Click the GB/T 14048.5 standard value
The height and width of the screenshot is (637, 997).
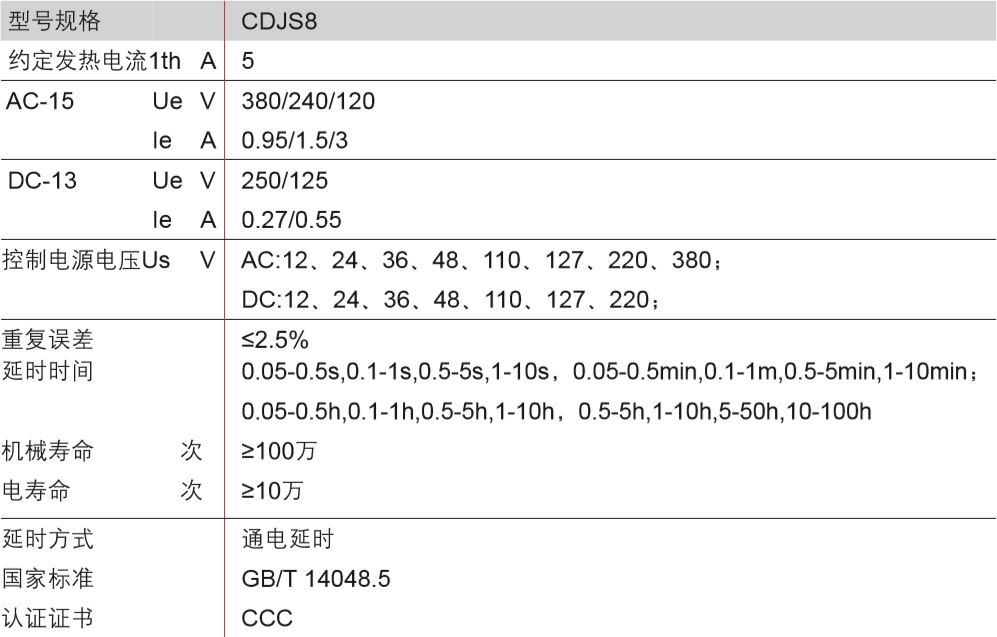pos(315,579)
